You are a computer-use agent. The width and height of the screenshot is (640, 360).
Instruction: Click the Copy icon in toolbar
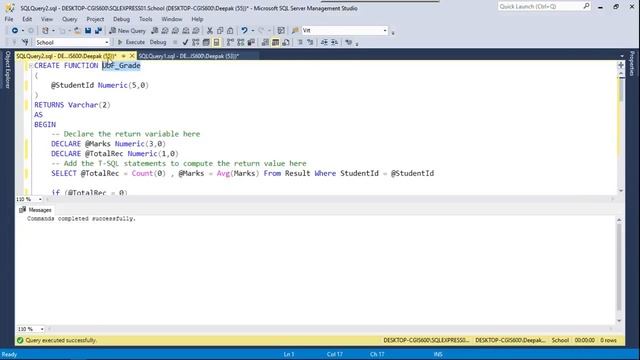(220, 31)
